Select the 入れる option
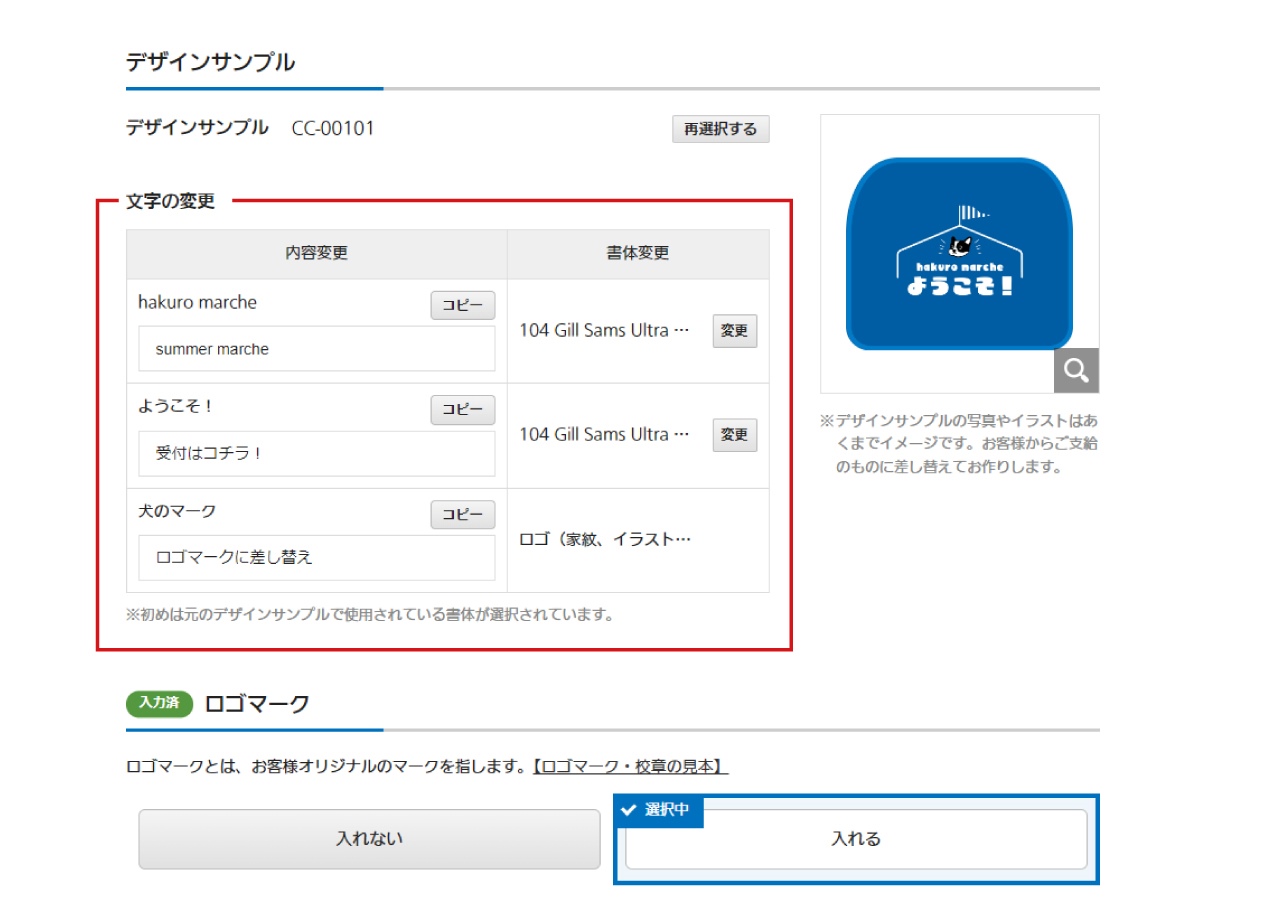The width and height of the screenshot is (1280, 912). (x=856, y=839)
